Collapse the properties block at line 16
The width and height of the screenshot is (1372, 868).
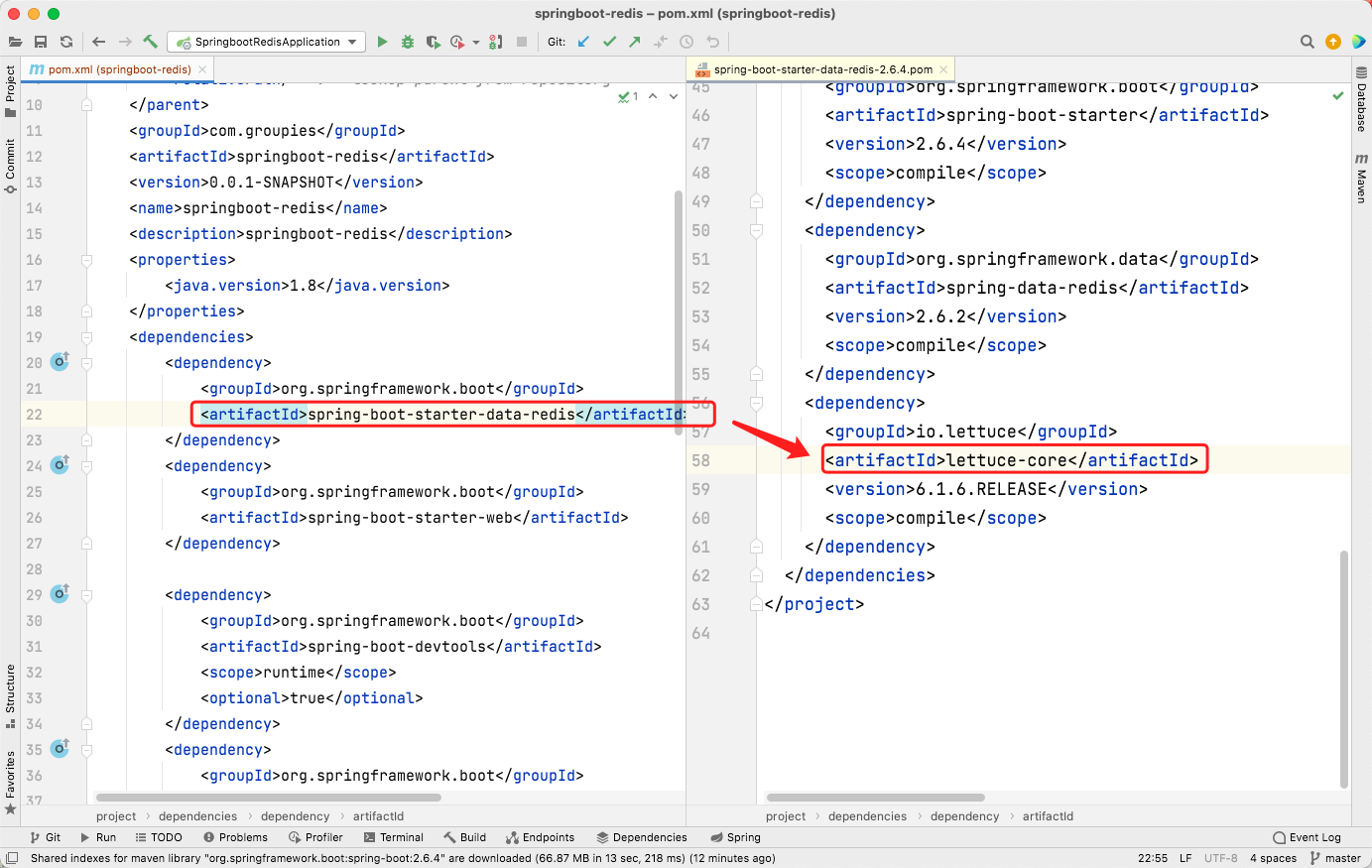(86, 260)
